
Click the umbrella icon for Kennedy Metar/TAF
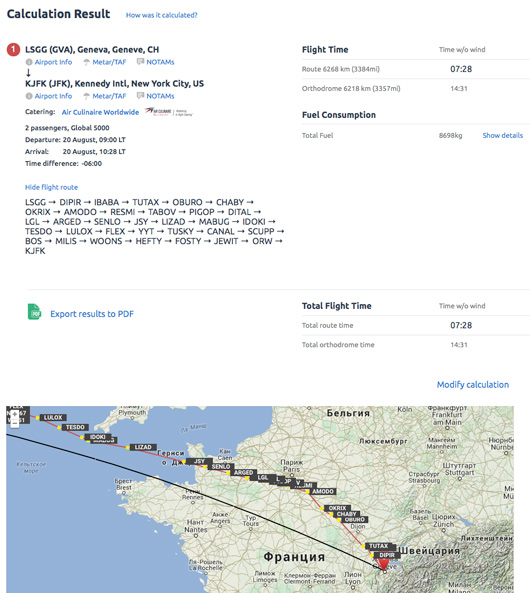tap(86, 96)
